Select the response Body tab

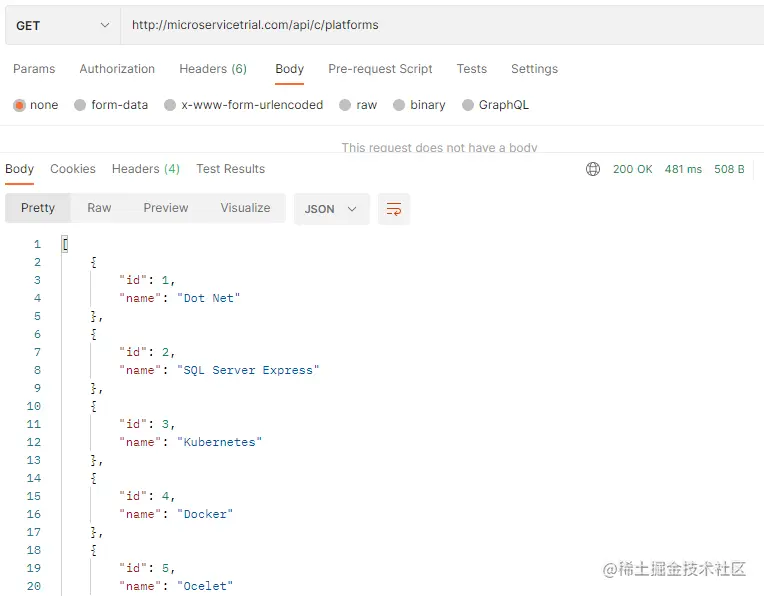pyautogui.click(x=19, y=169)
